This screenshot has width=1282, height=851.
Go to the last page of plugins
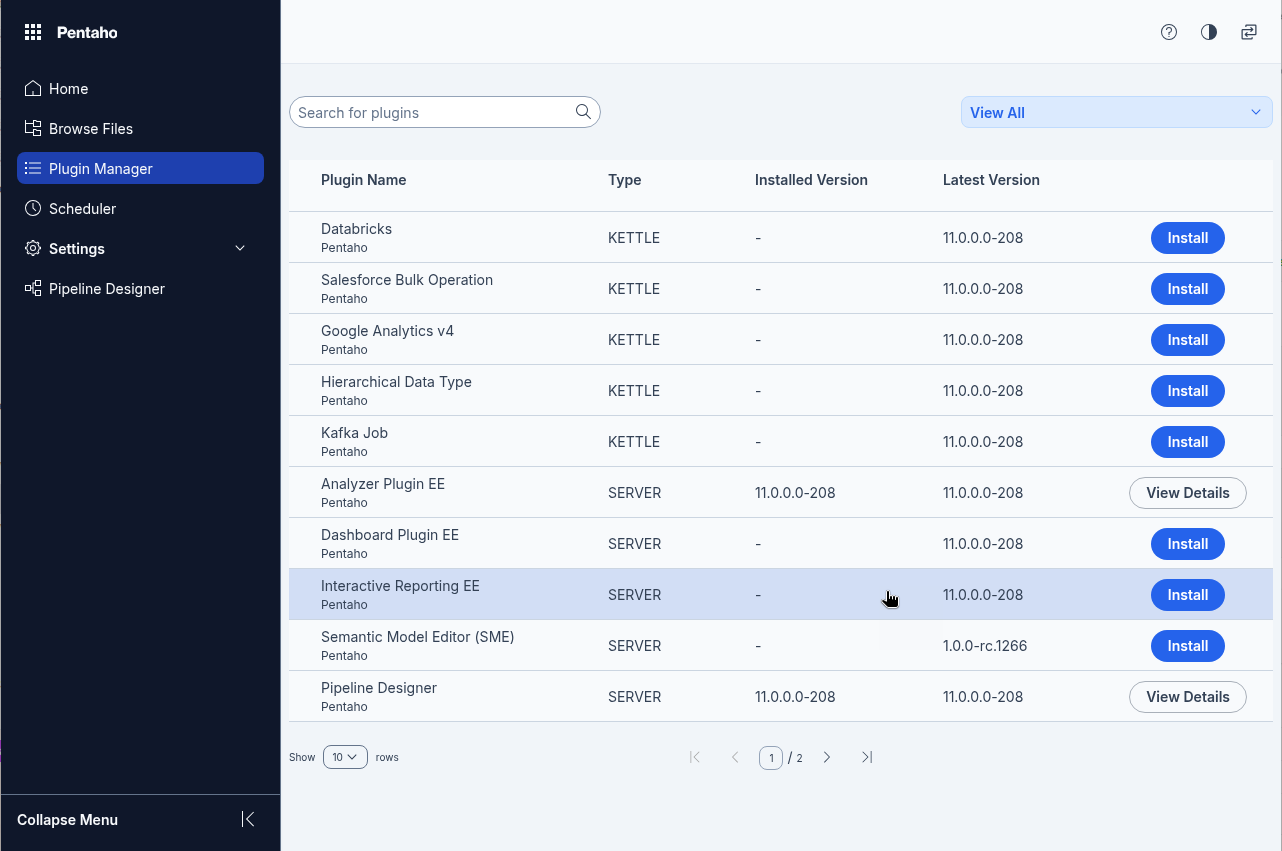pyautogui.click(x=867, y=757)
